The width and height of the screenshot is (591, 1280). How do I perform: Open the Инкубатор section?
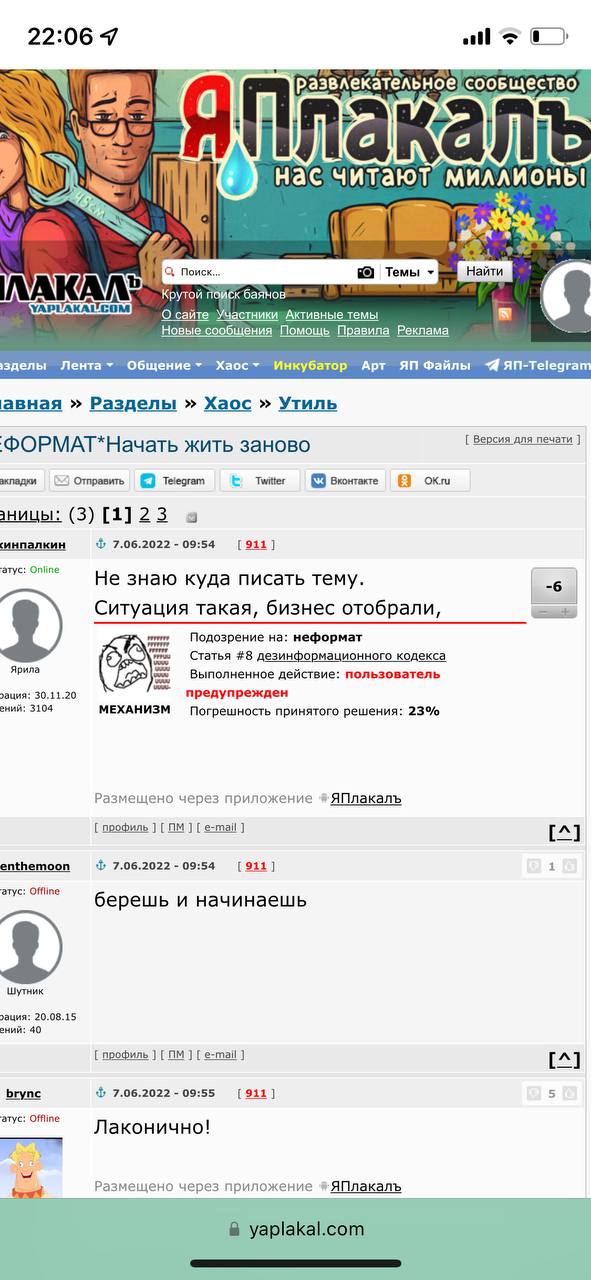pyautogui.click(x=310, y=365)
